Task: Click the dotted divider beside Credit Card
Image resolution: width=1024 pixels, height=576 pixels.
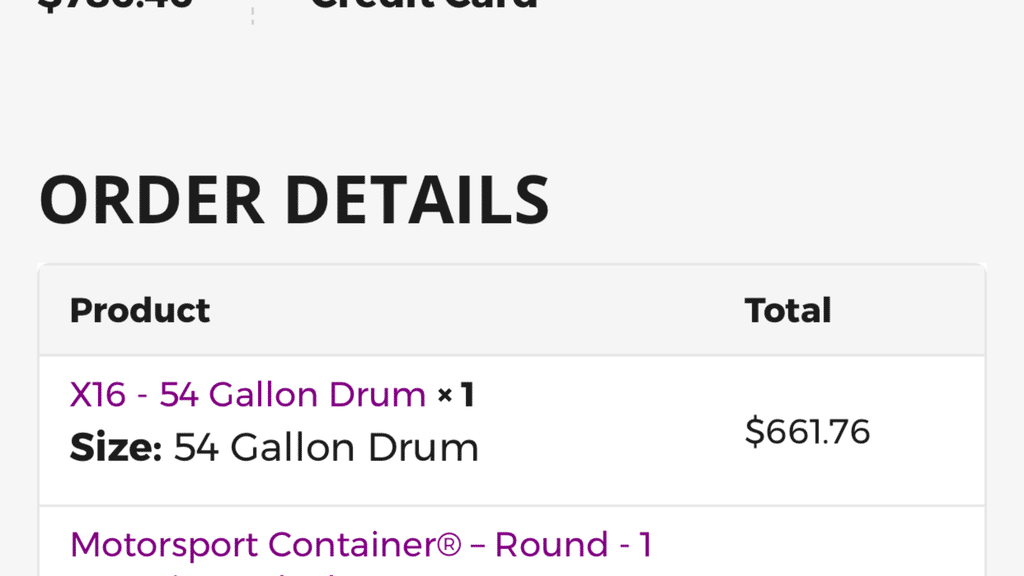Action: 252,12
